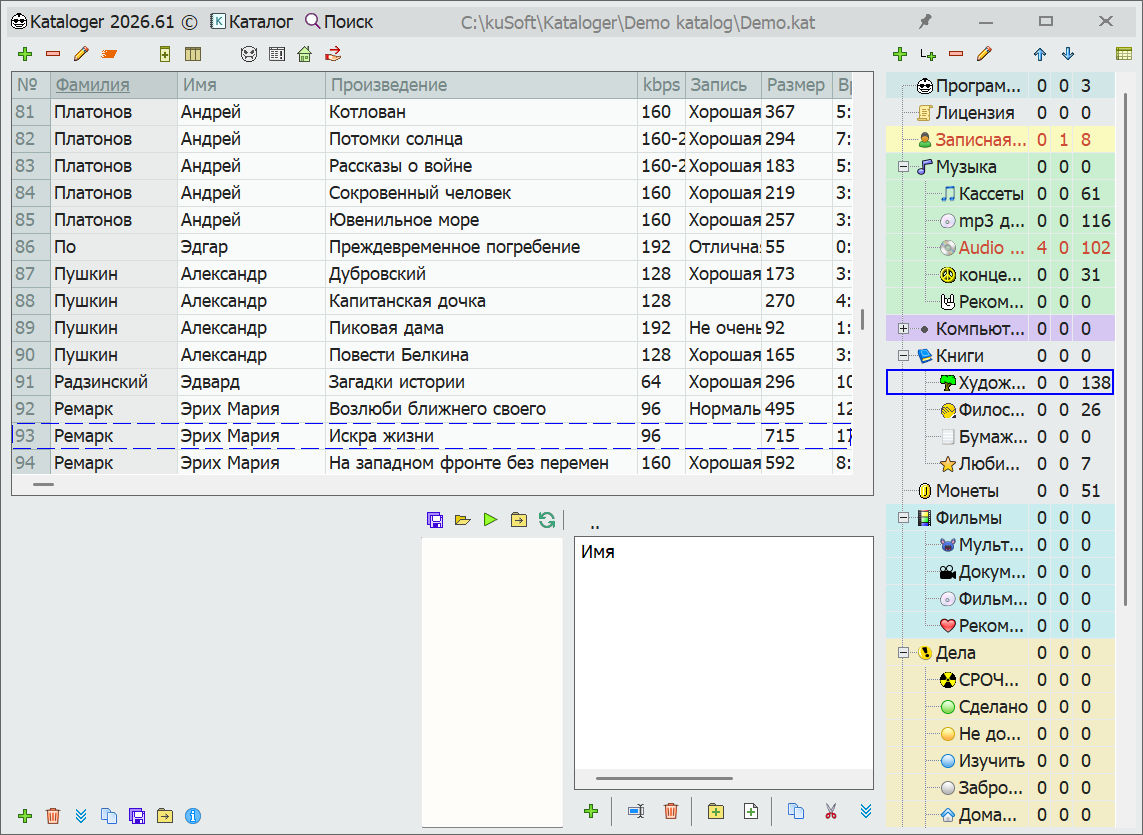
Task: Click the red scissors cut icon
Action: pyautogui.click(x=830, y=811)
